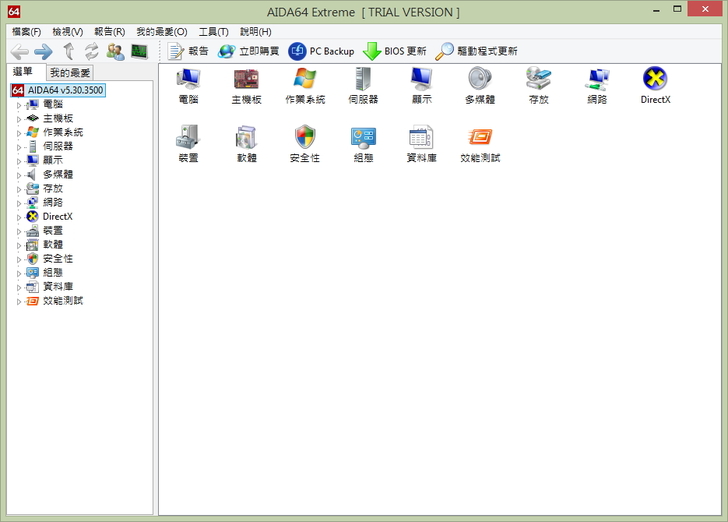Open the DirectX icon in main panel
Screen dimensions: 728x522
655,80
